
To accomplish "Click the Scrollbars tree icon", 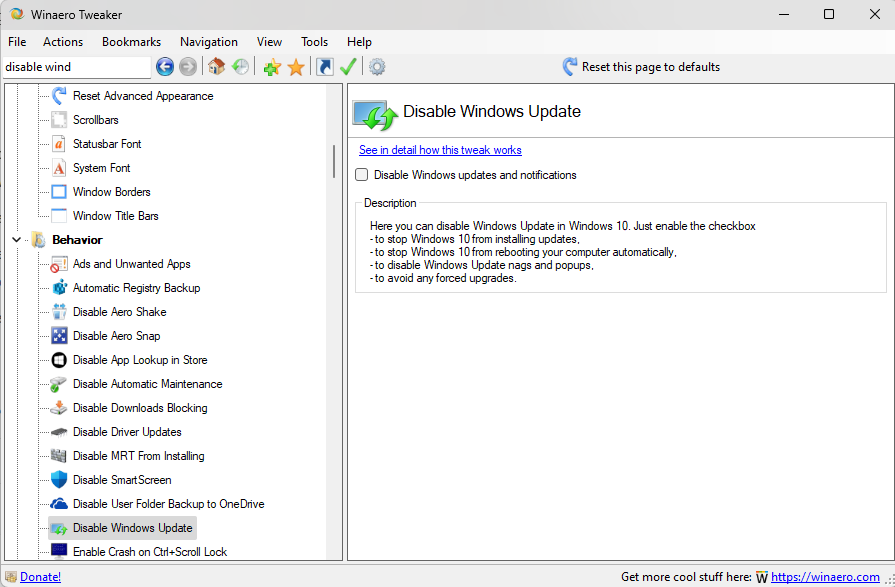I will (59, 120).
